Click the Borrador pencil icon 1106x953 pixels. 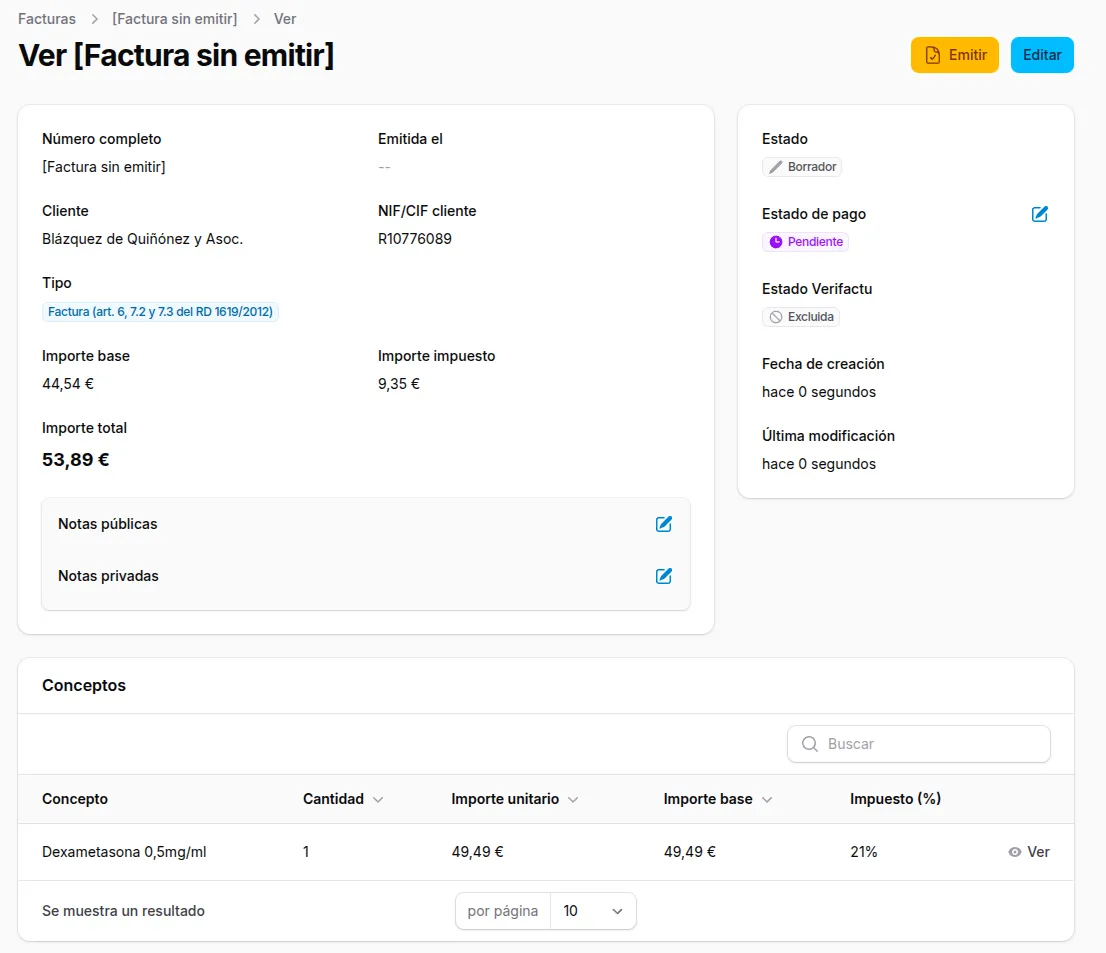click(x=775, y=167)
